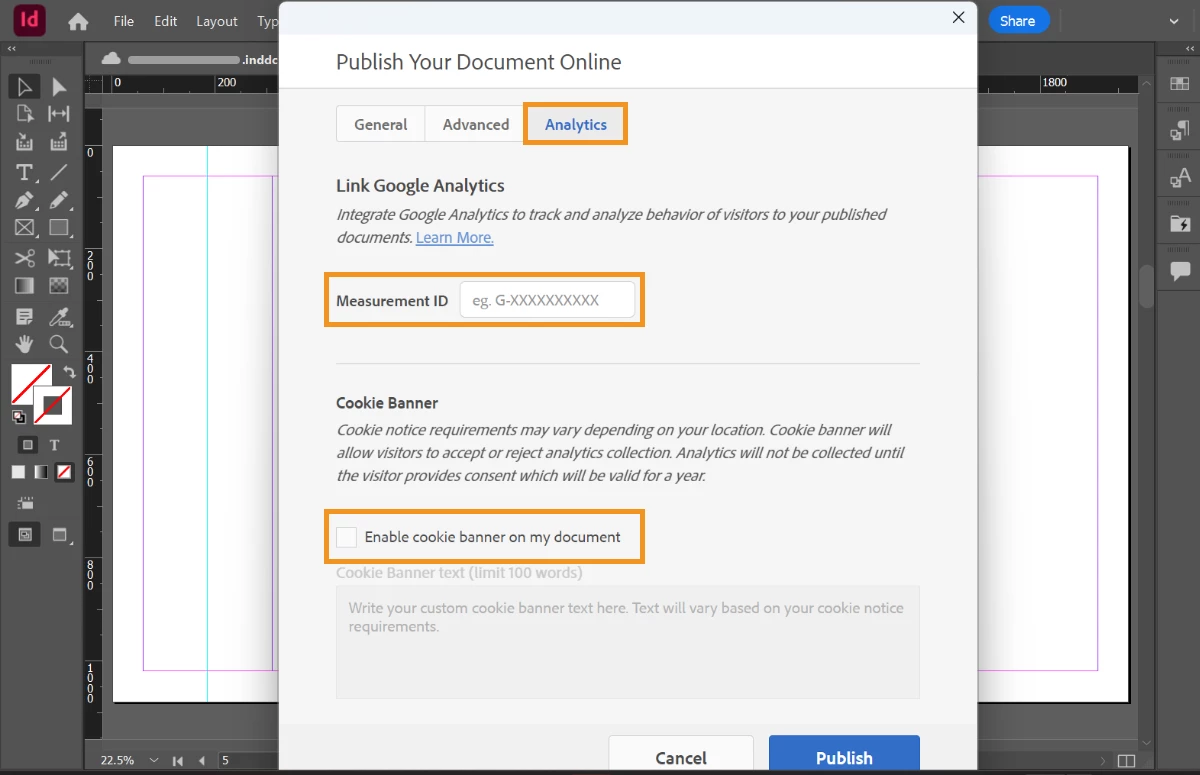Set formatting affects container
This screenshot has width=1200, height=775.
point(28,445)
